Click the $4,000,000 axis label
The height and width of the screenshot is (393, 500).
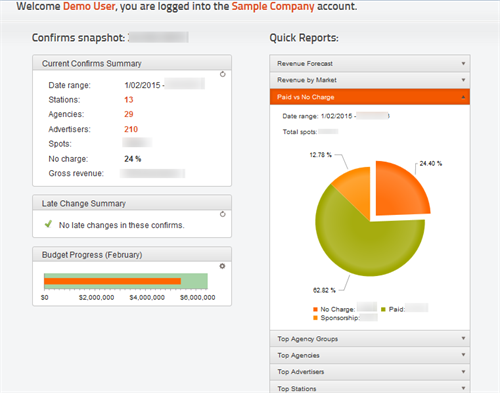147,297
